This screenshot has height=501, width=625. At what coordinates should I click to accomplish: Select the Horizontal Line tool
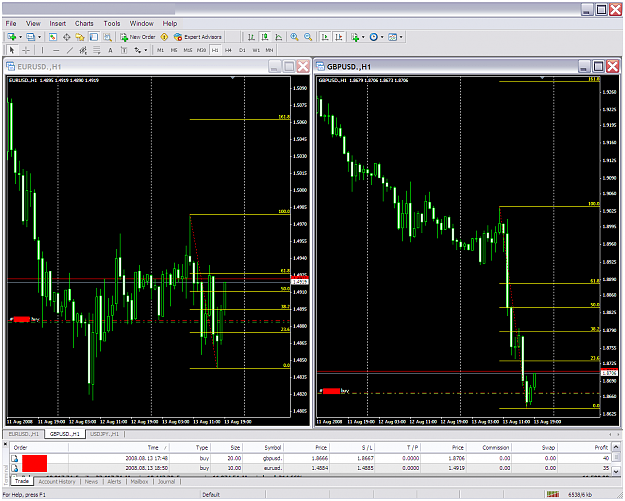[x=56, y=50]
